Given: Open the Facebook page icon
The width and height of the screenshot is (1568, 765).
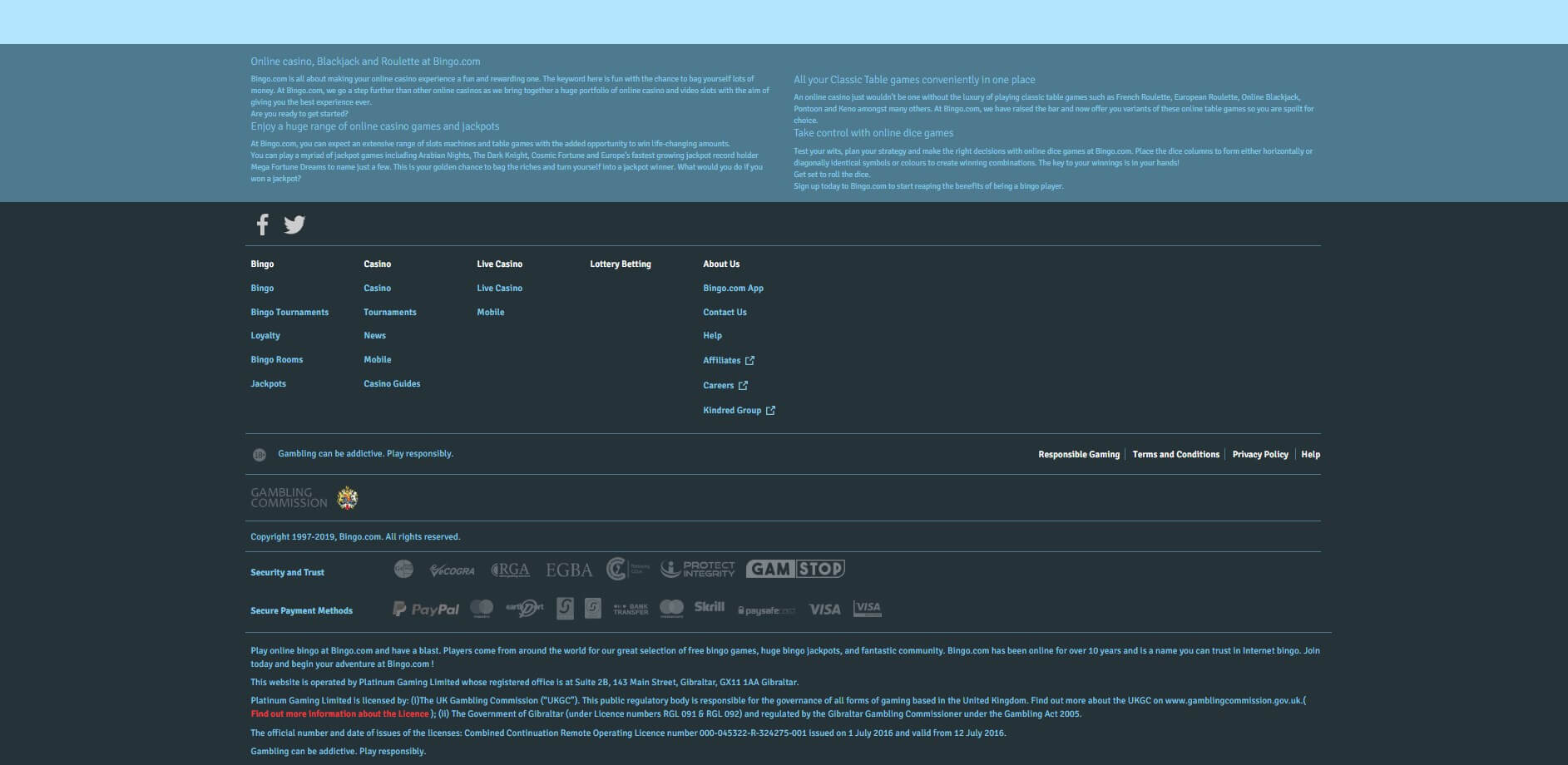Looking at the screenshot, I should coord(263,225).
